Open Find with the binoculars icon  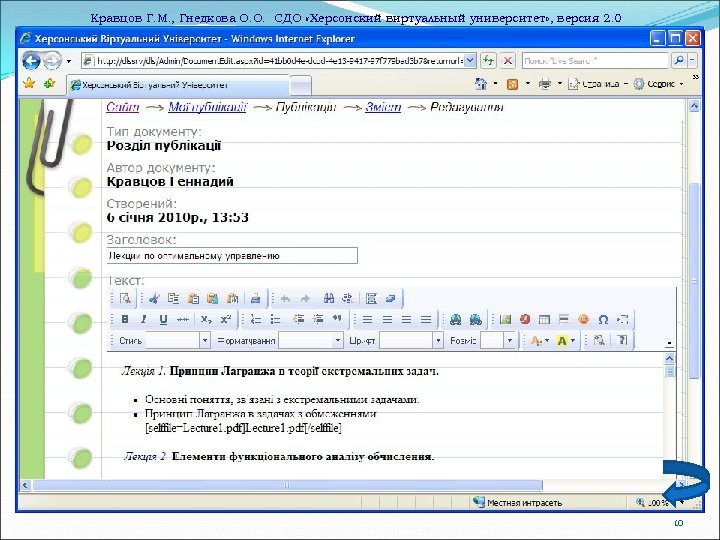329,298
